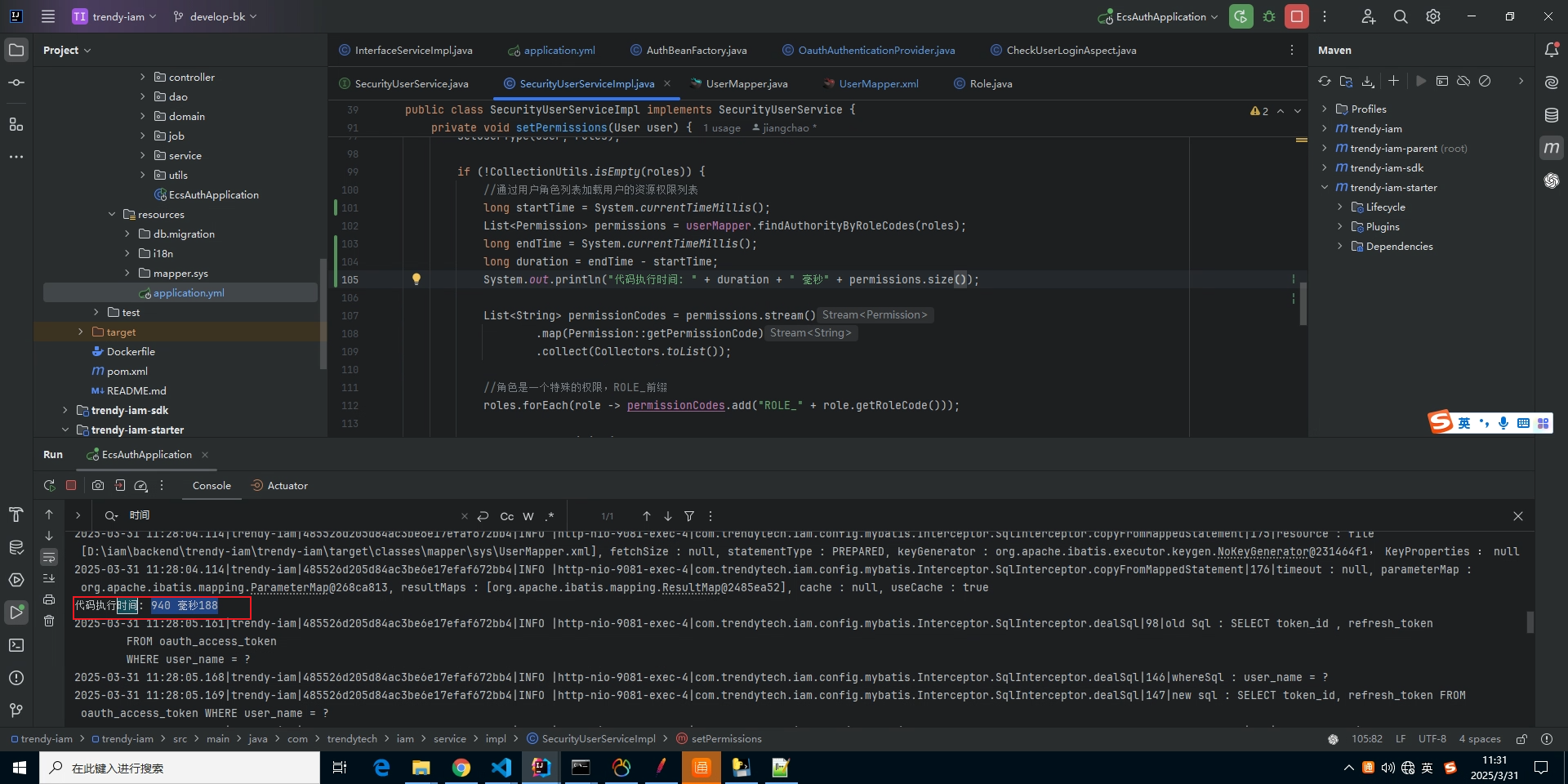Viewport: 1568px width, 784px height.
Task: Toggle Match Case in console search
Action: pos(506,516)
